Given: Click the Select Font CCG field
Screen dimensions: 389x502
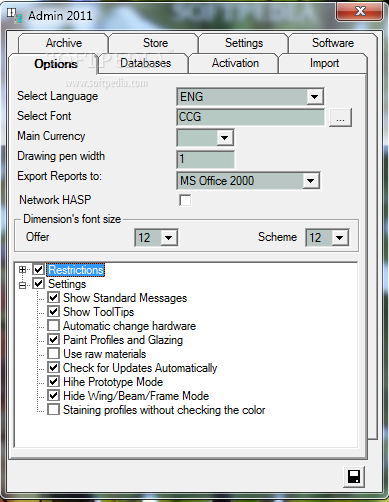Looking at the screenshot, I should 250,117.
